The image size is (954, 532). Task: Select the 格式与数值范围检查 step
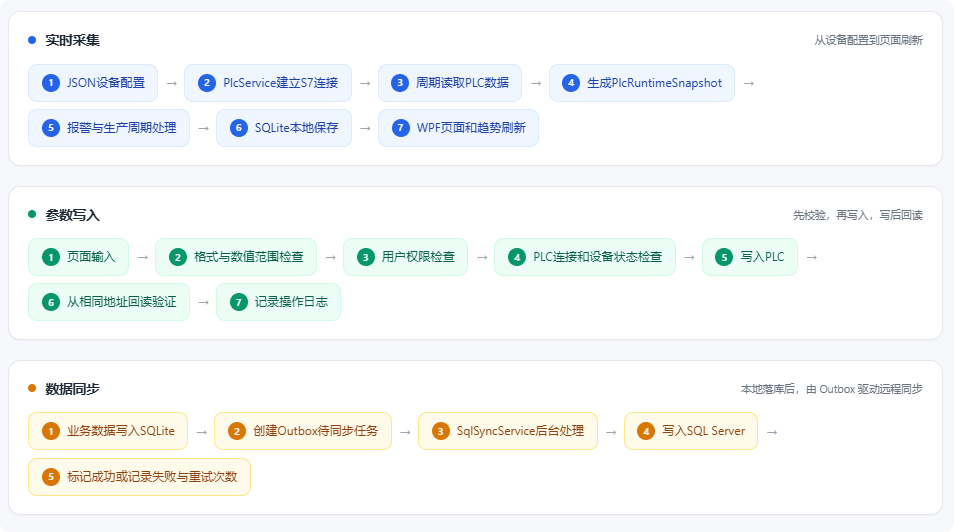[236, 257]
